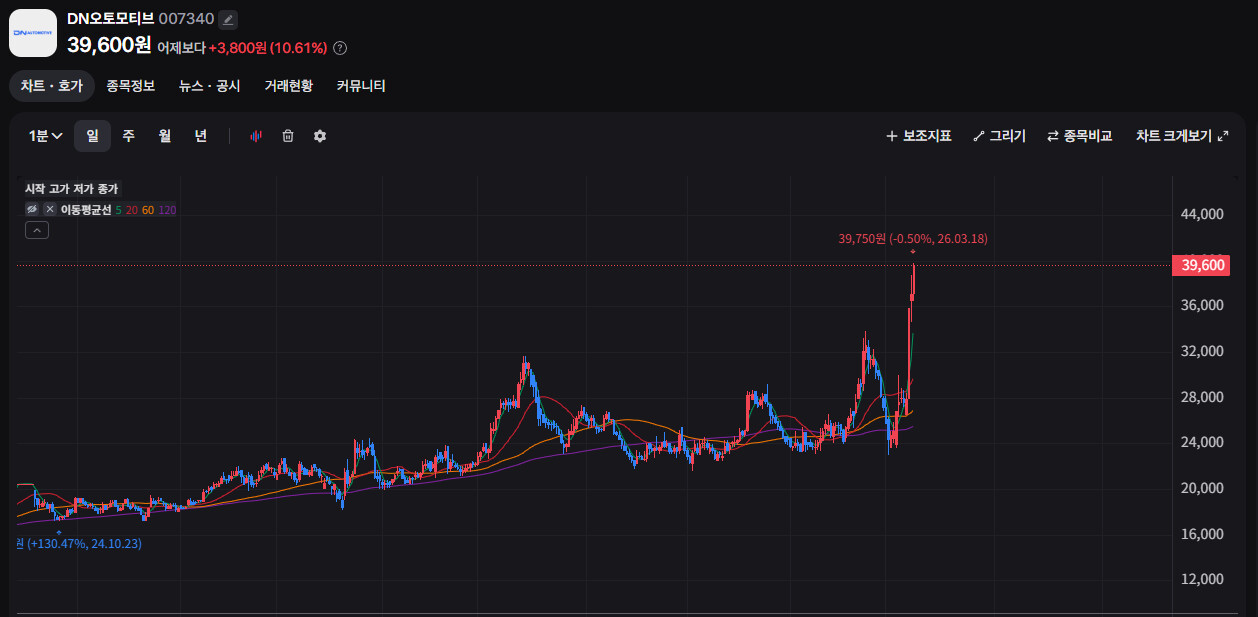This screenshot has width=1258, height=617.
Task: Remove the 이동평균선 indicator with X
Action: [x=49, y=209]
